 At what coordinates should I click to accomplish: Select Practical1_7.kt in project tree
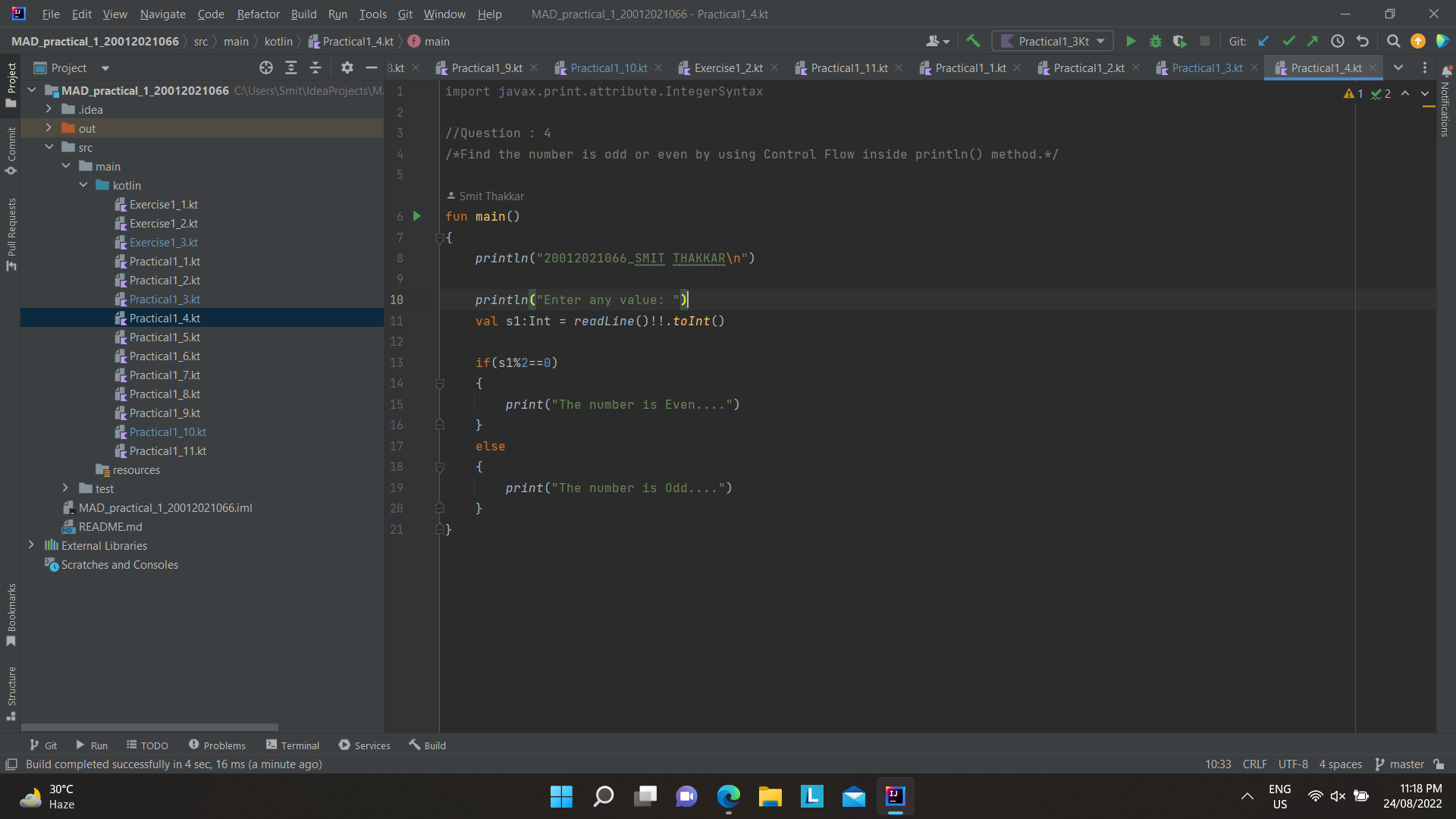(165, 375)
